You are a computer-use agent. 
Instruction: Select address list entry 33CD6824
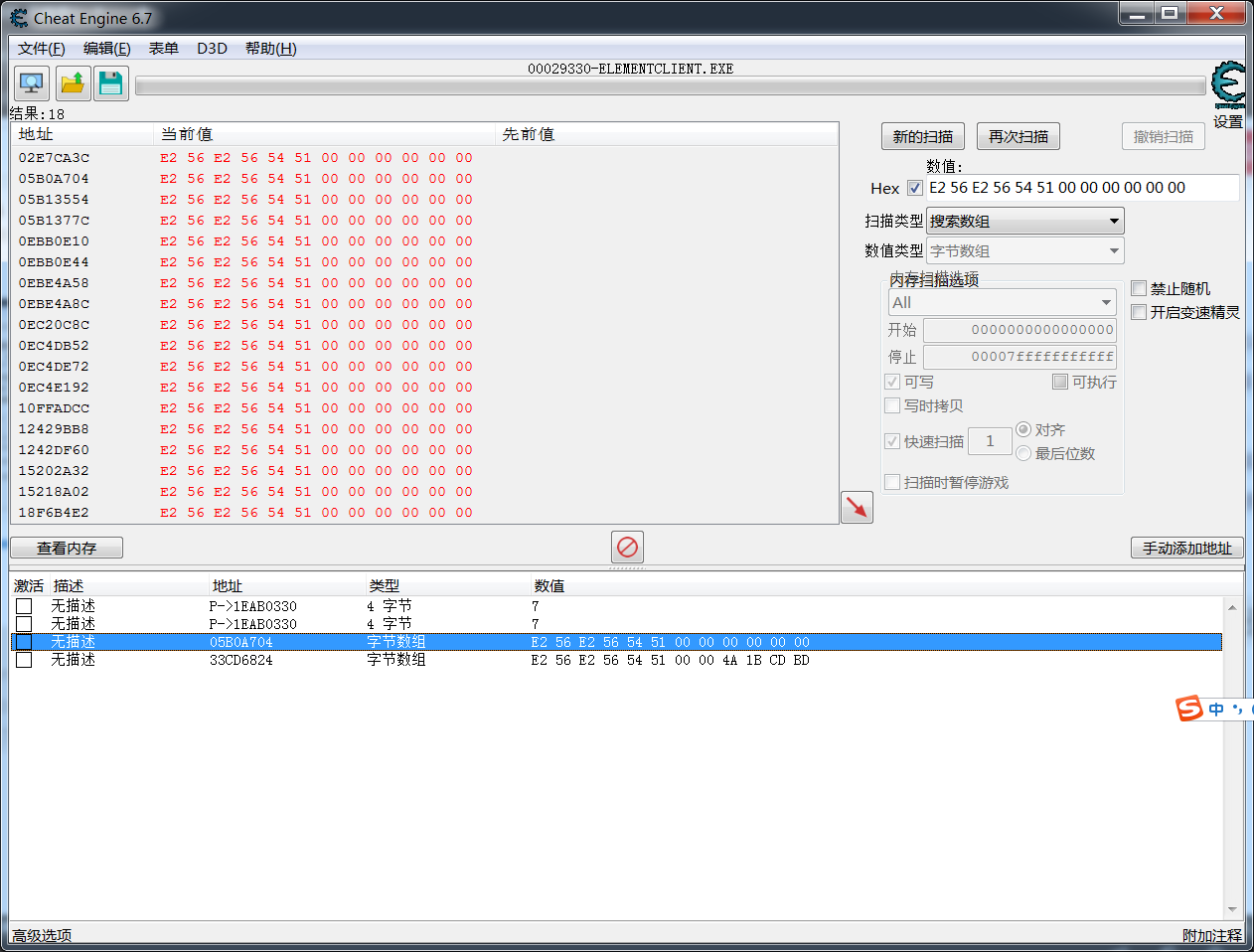point(616,660)
